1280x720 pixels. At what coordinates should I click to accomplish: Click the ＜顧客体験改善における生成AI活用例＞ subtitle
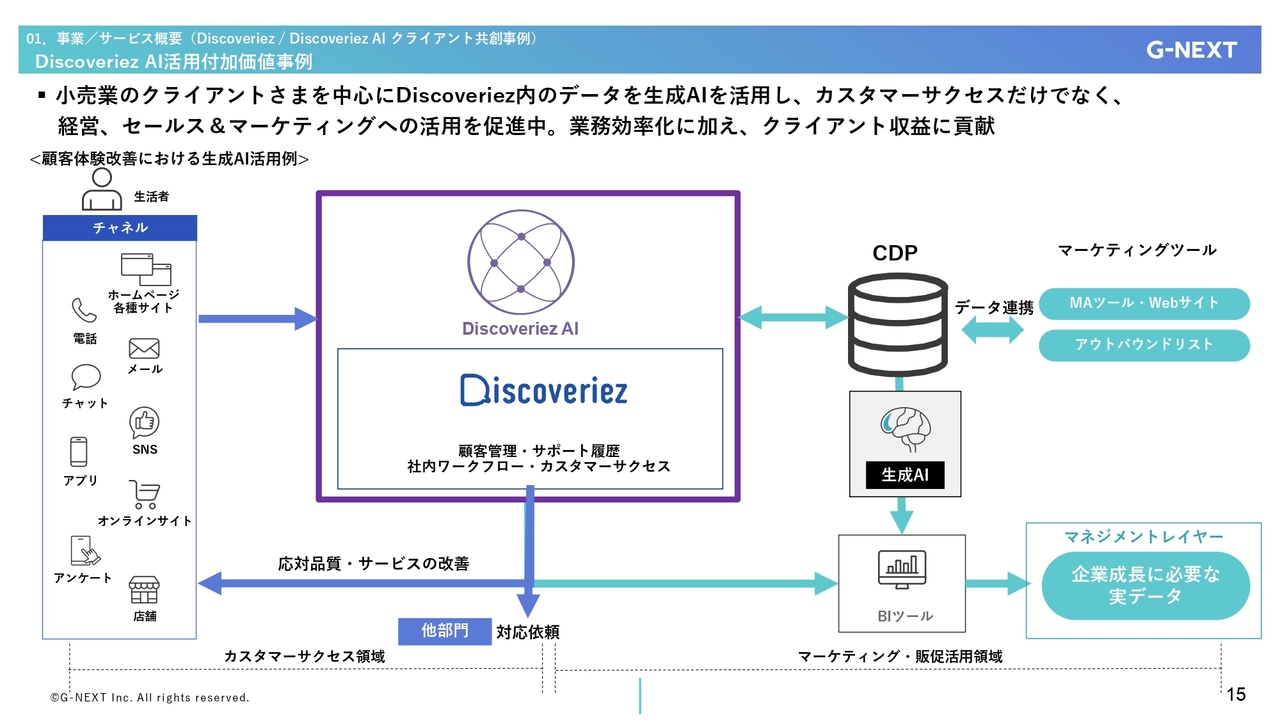point(169,158)
